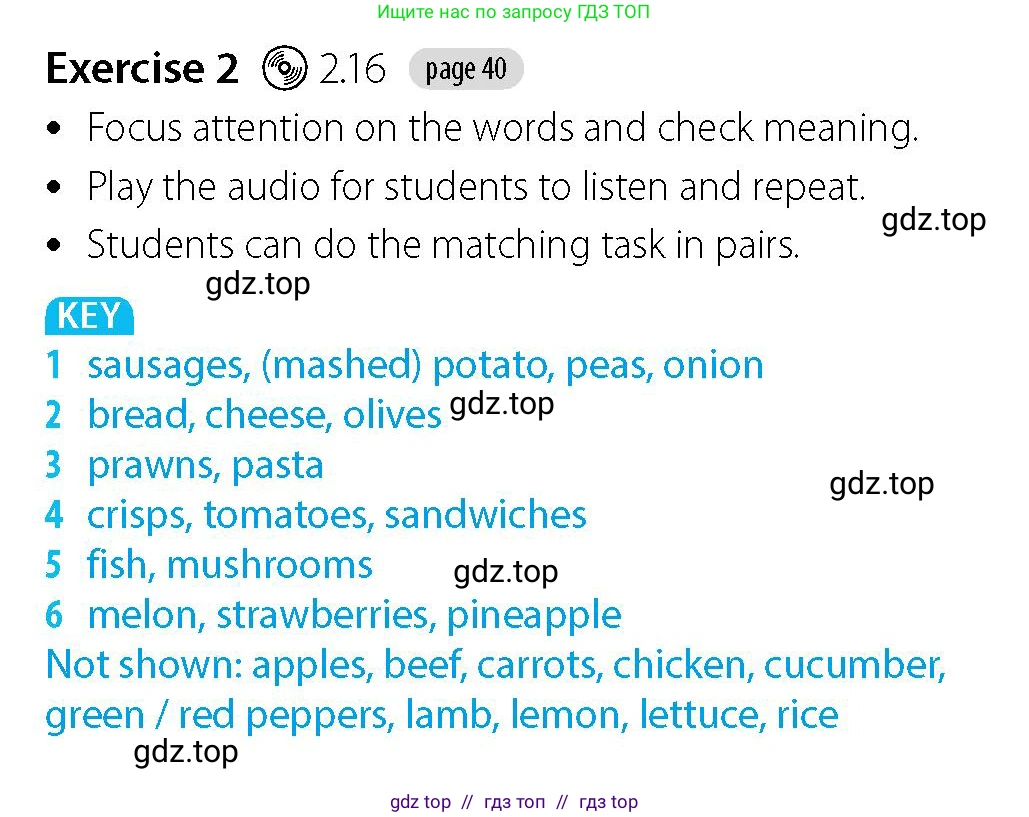Click the Exercise 2 heading
The height and width of the screenshot is (817, 1029).
click(142, 68)
